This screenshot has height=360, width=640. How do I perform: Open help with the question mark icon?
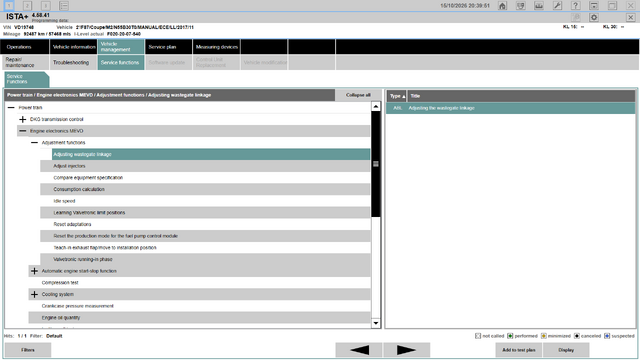click(x=576, y=6)
